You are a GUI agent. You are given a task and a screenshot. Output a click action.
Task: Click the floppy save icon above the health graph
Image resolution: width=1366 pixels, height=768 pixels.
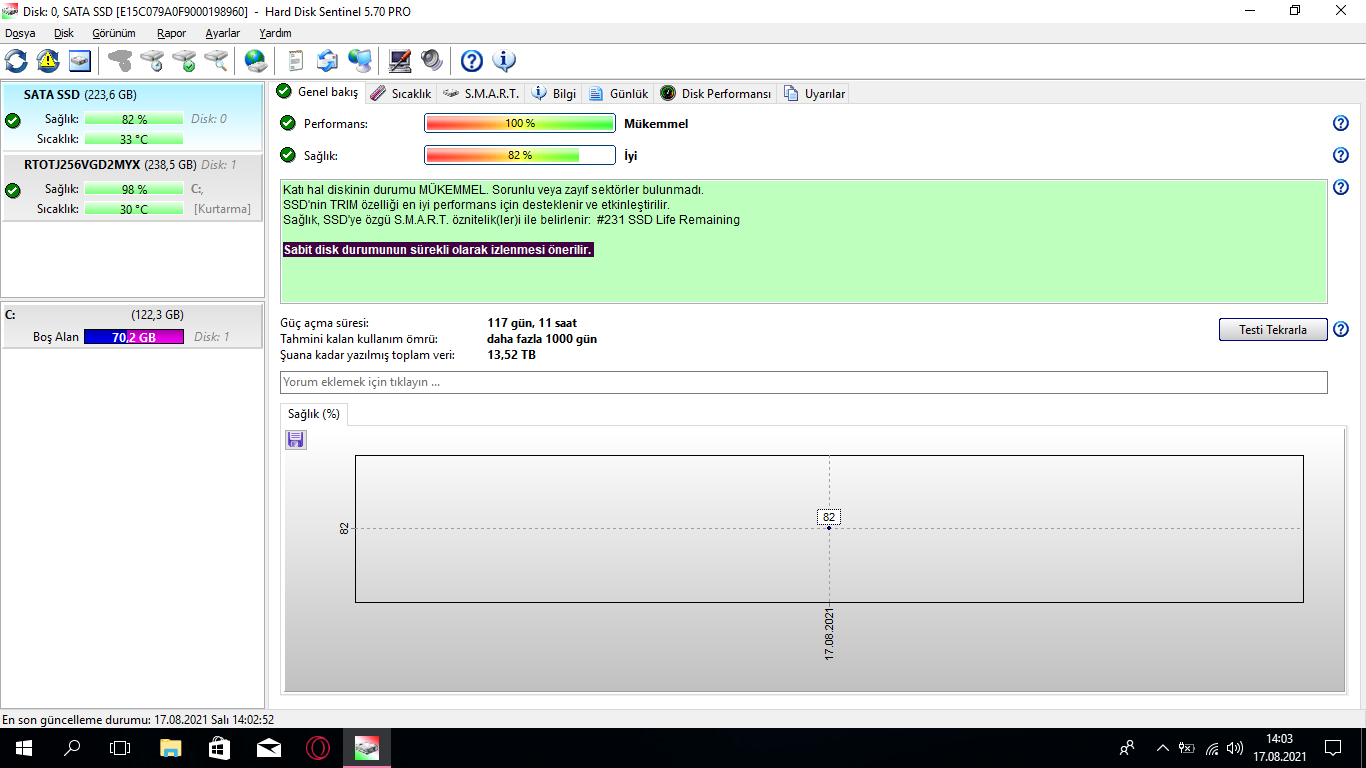tap(296, 440)
